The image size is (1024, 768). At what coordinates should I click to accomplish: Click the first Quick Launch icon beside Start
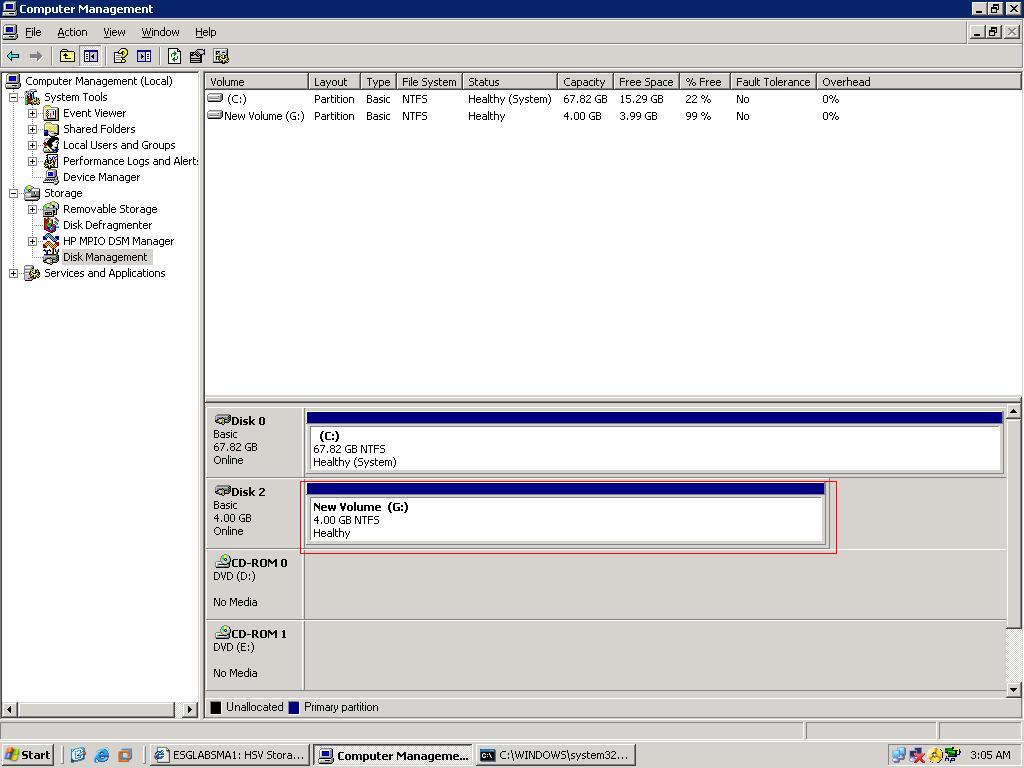click(78, 756)
